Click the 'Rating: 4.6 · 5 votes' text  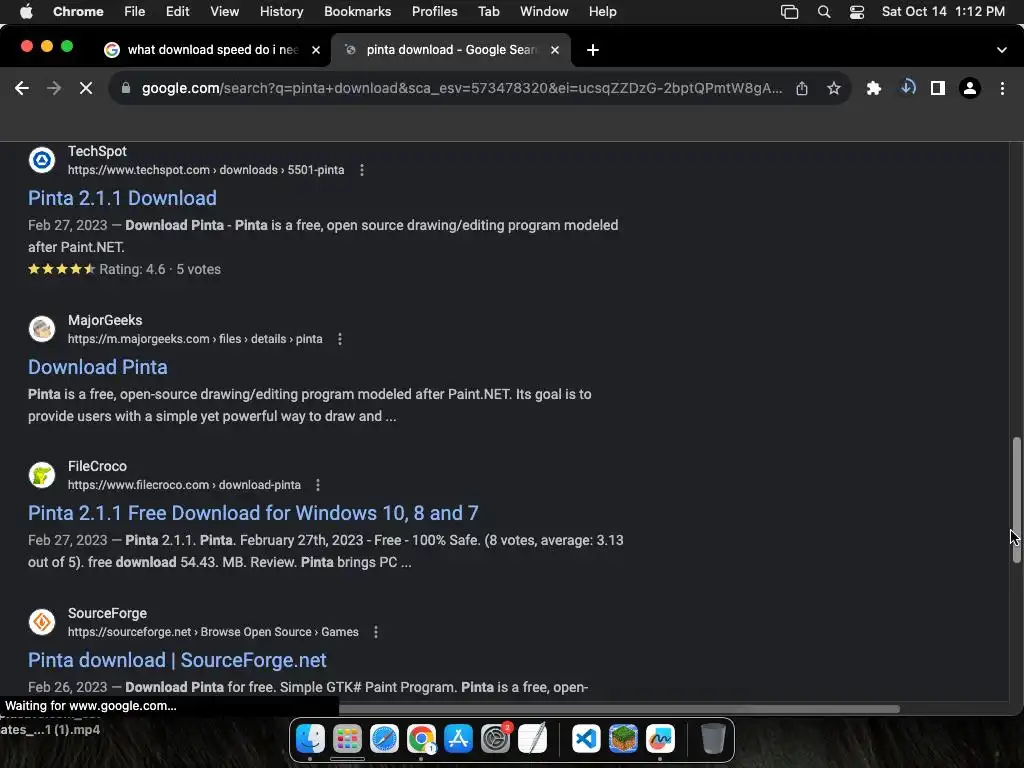(160, 269)
